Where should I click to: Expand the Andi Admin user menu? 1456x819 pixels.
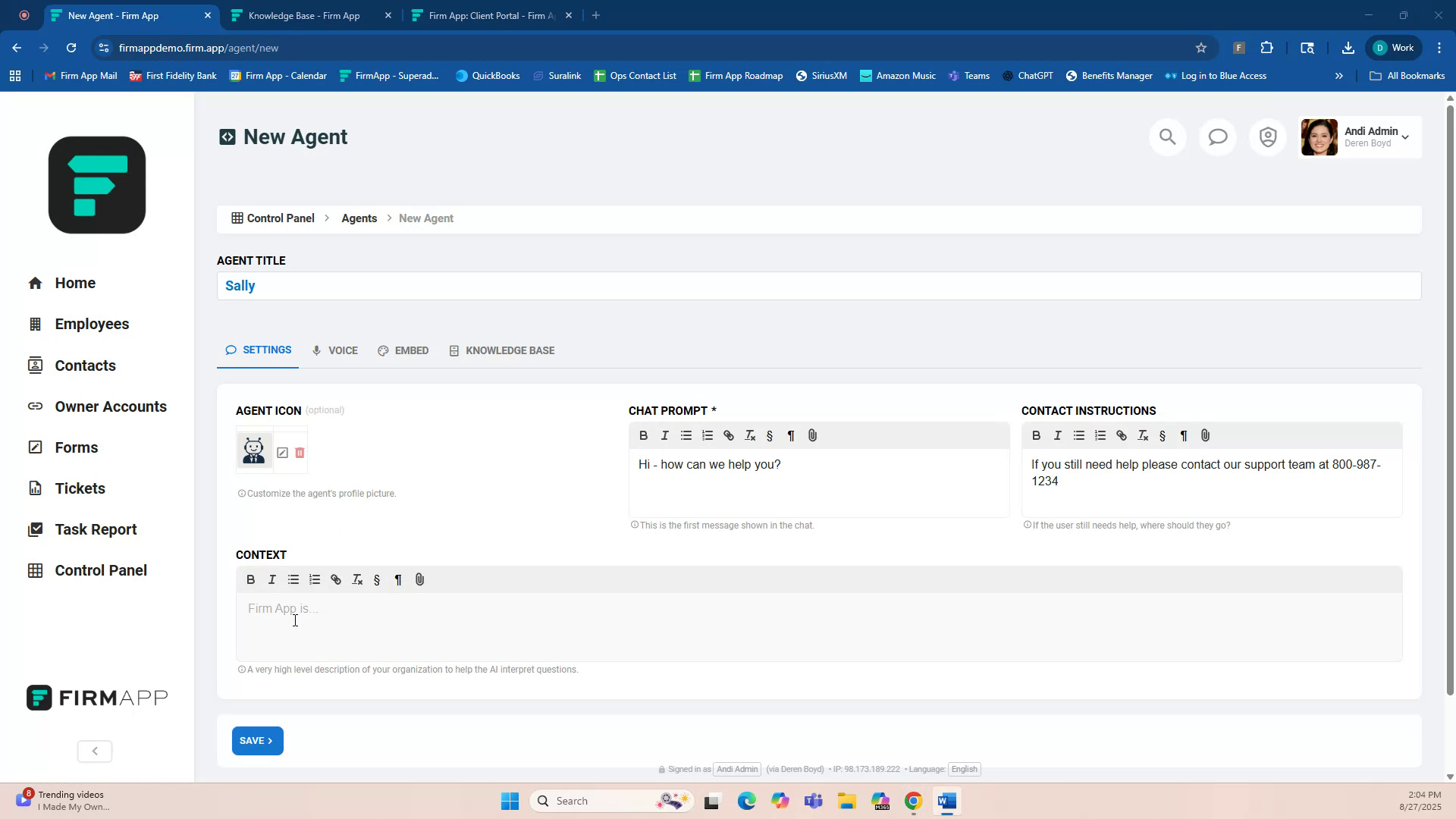click(1404, 137)
